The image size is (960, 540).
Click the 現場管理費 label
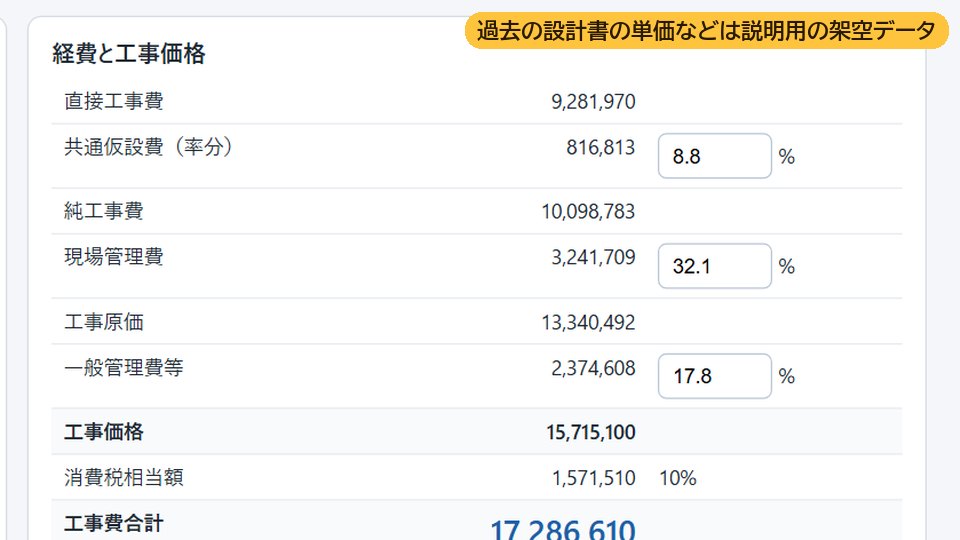pos(114,257)
